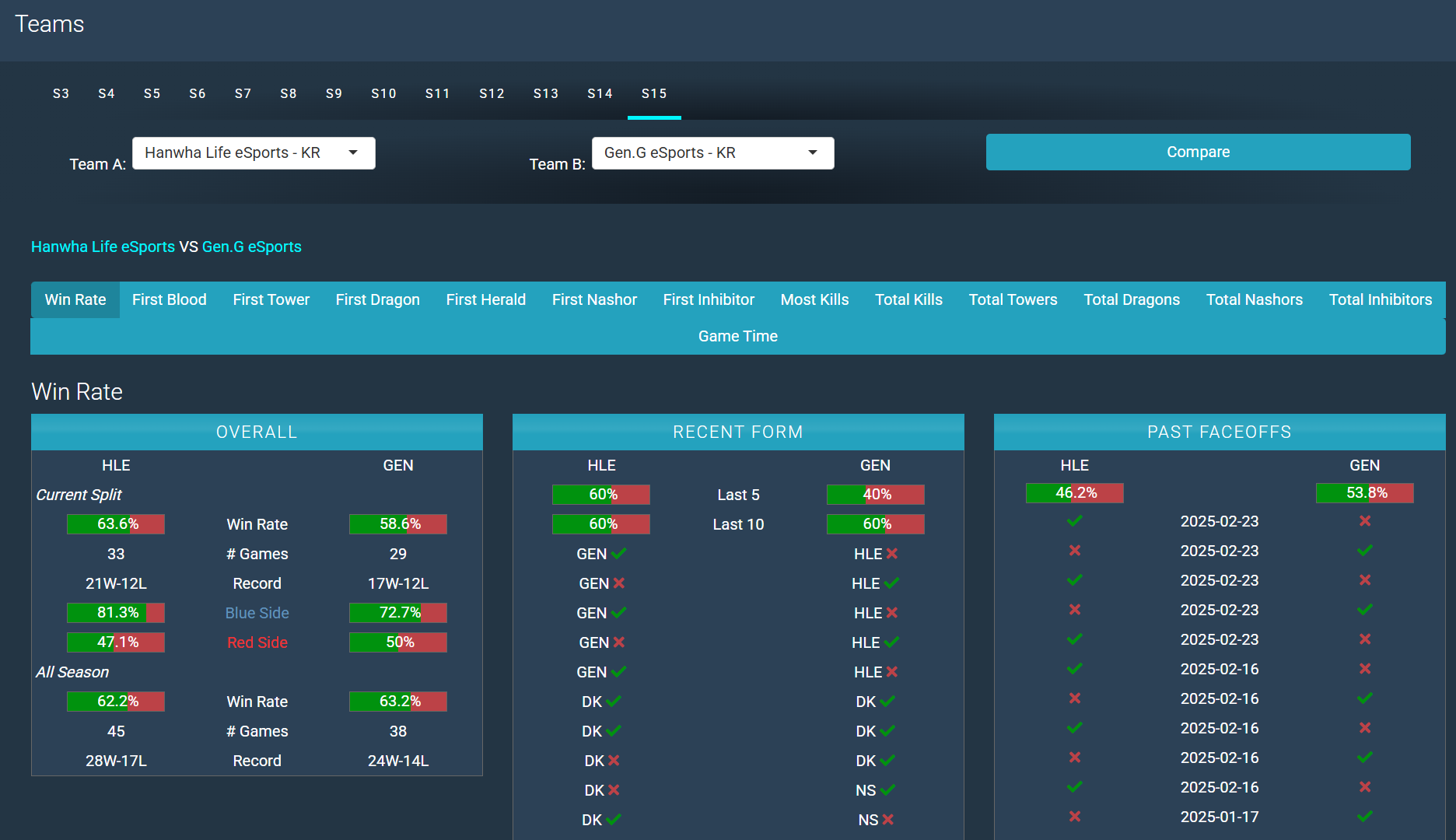The image size is (1456, 840).
Task: Select the S9 season tab
Action: pos(334,93)
